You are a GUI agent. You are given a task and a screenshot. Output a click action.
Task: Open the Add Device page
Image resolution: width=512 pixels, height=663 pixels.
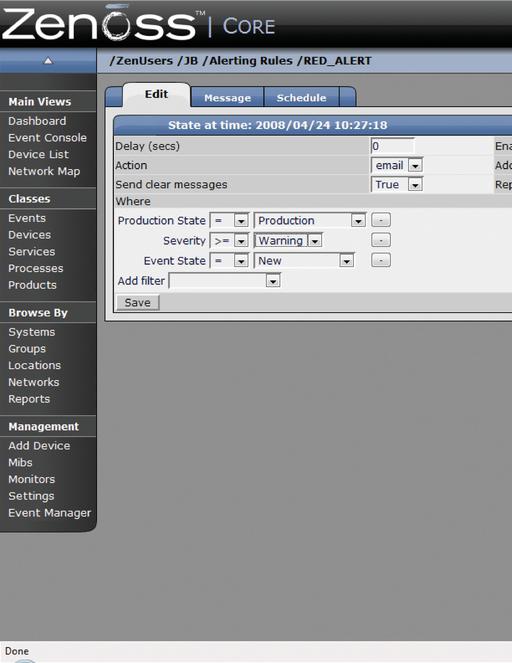pos(39,446)
